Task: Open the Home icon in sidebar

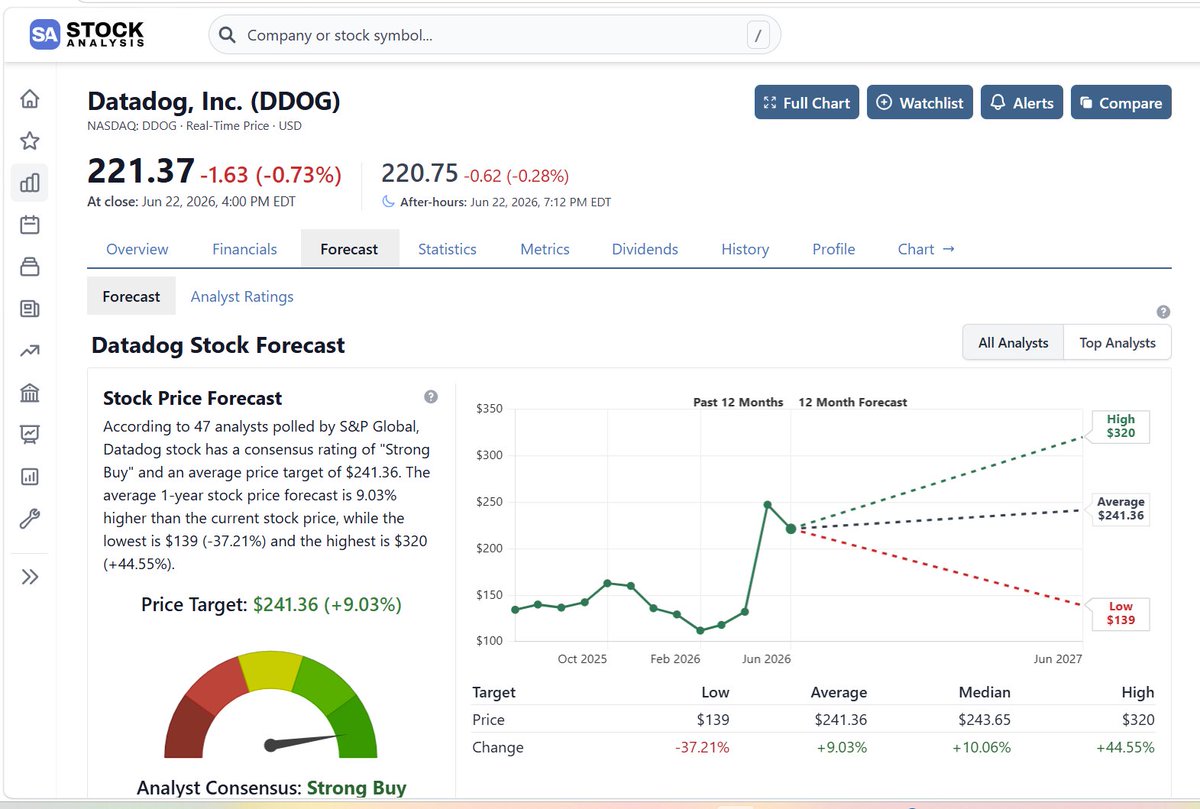Action: tap(30, 98)
